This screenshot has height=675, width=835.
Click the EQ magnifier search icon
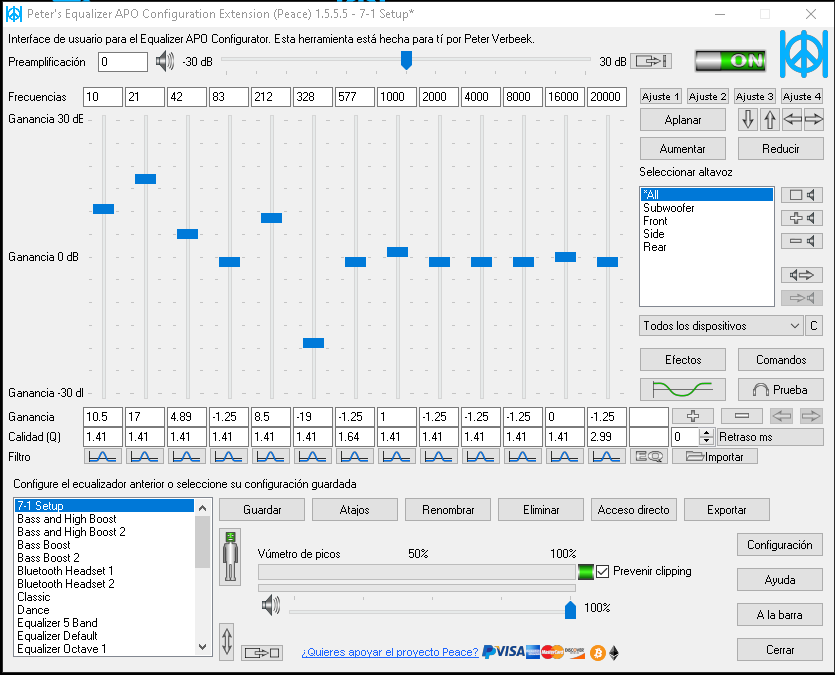pos(649,456)
